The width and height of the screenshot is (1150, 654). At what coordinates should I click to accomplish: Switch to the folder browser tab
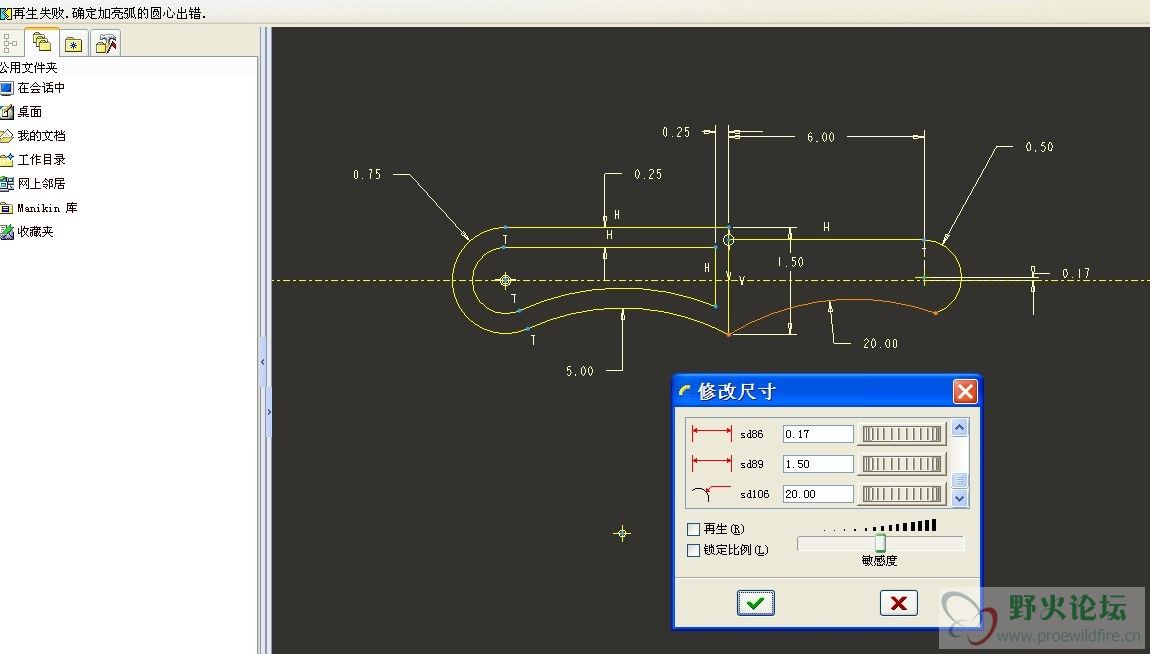41,43
